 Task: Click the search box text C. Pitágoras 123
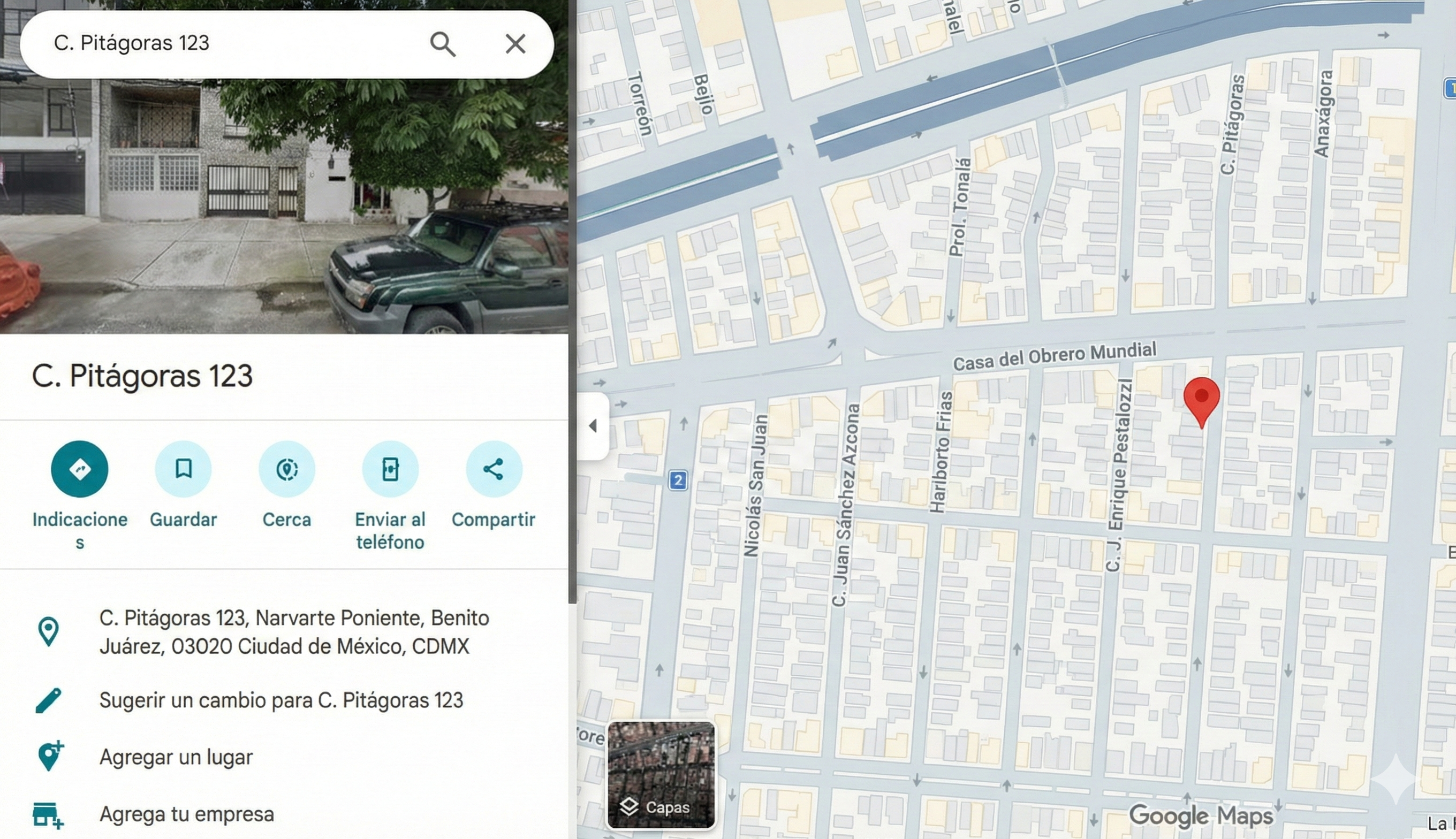point(132,43)
